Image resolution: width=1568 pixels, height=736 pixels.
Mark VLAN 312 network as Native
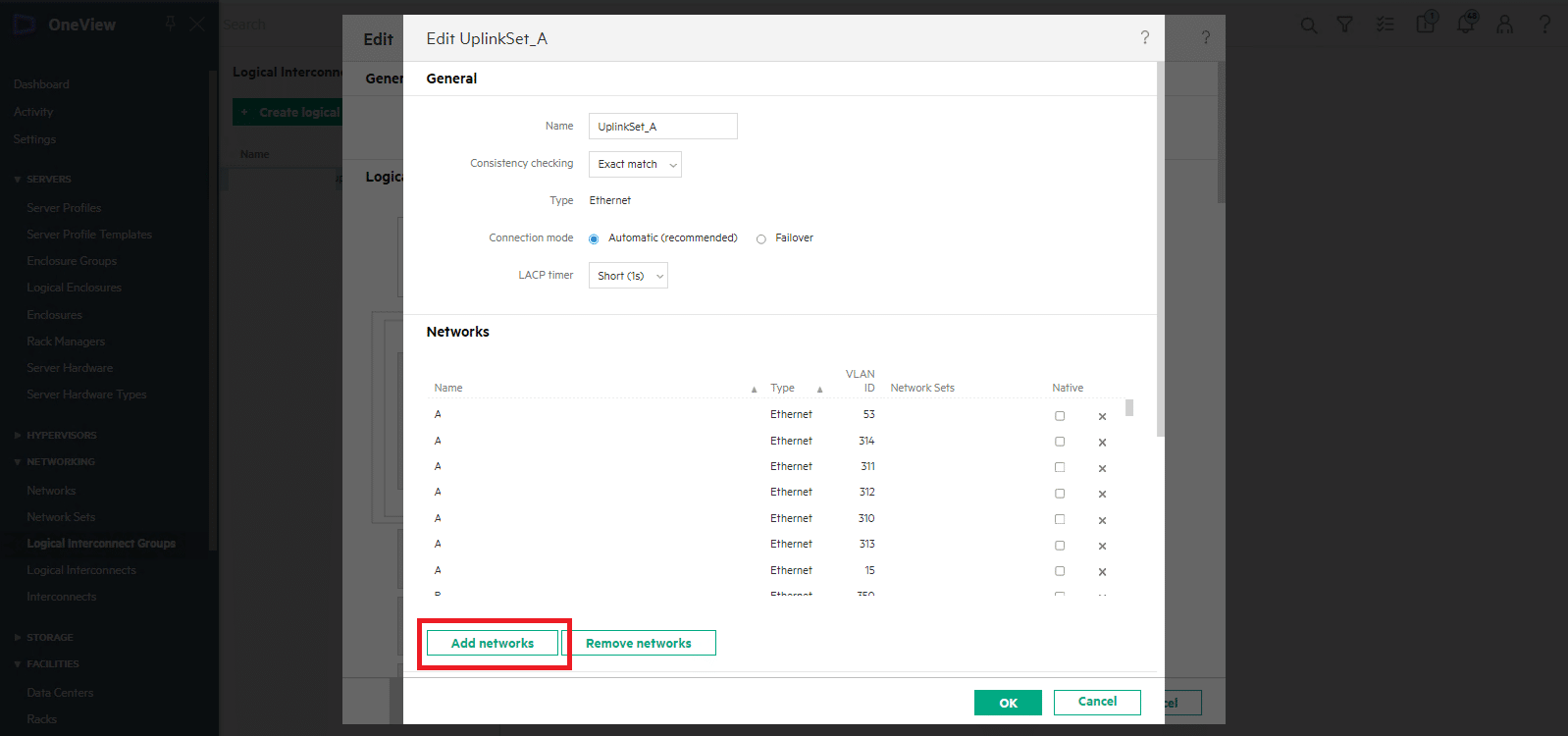click(x=1060, y=494)
